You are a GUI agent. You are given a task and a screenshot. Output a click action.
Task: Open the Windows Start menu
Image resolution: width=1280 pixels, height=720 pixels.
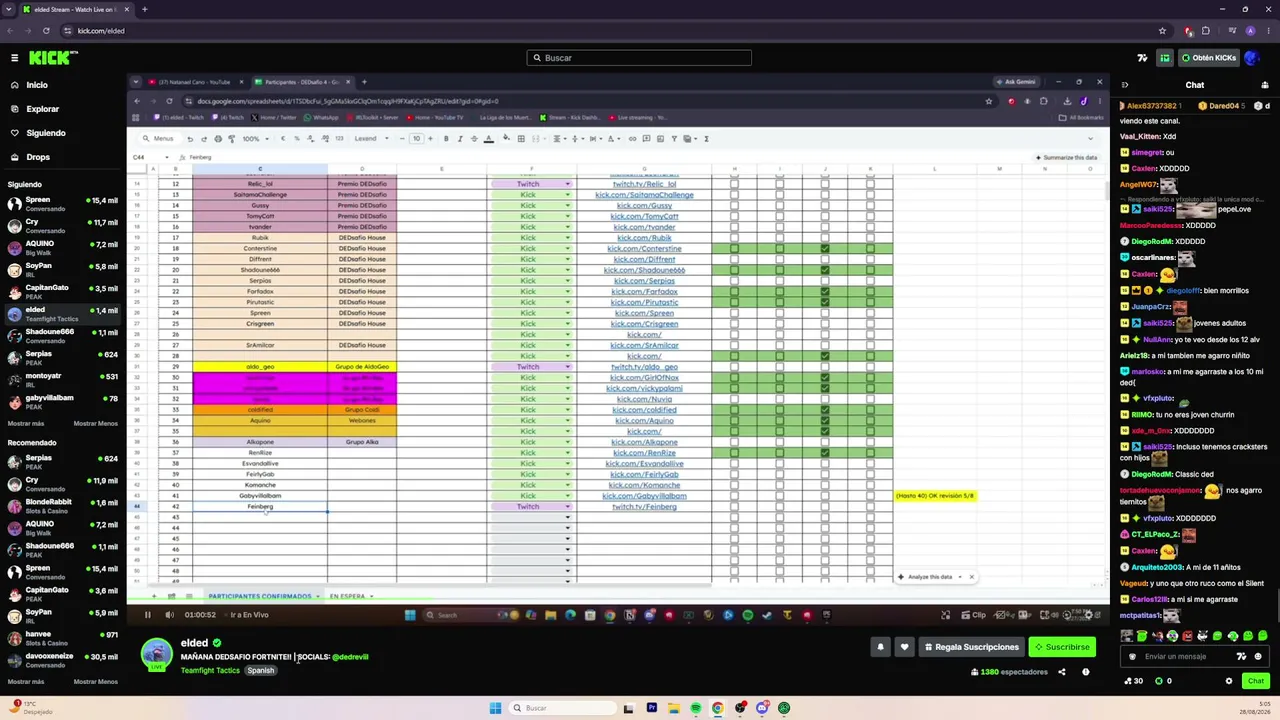point(495,708)
